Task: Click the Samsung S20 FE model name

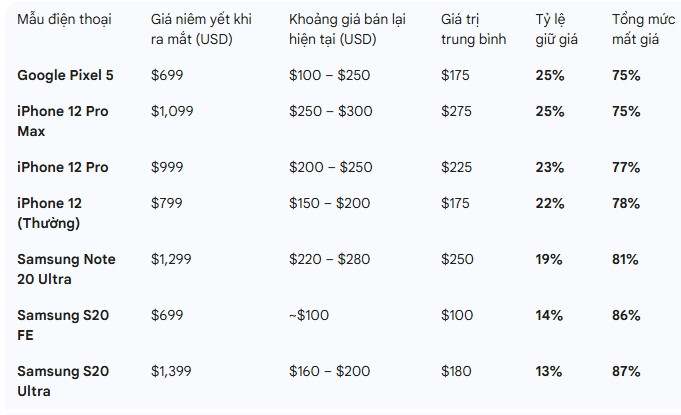Action: click(x=63, y=325)
